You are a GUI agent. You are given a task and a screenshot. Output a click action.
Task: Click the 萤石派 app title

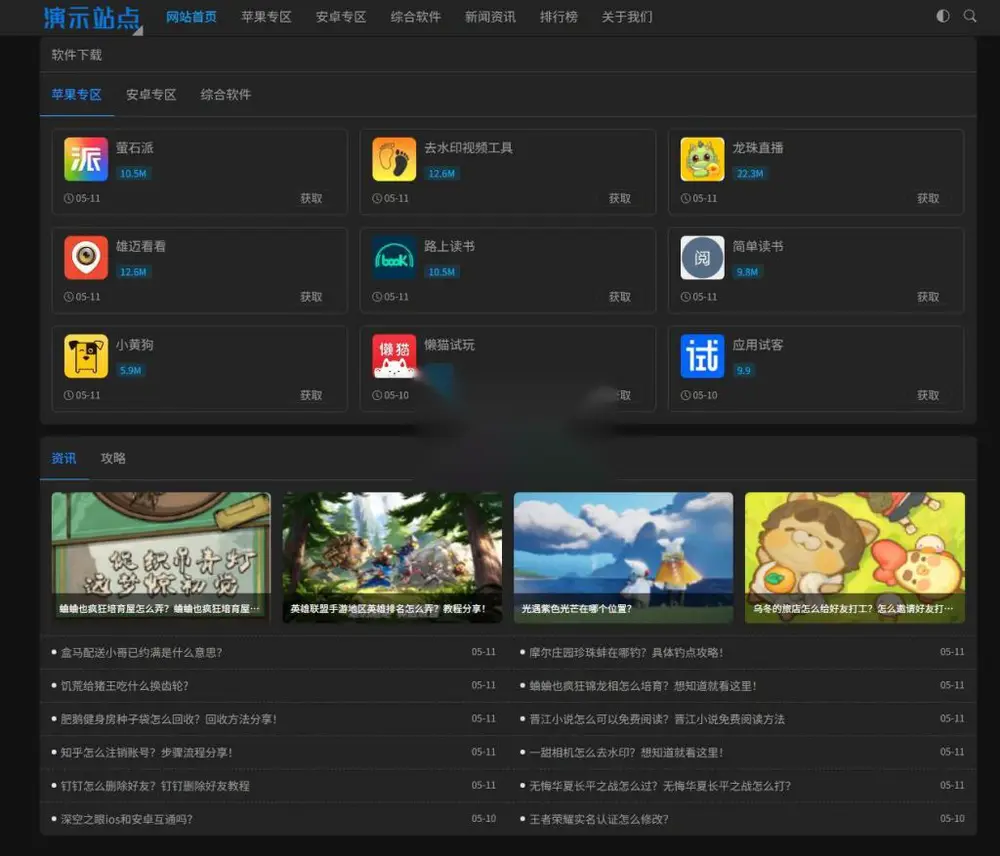(135, 148)
